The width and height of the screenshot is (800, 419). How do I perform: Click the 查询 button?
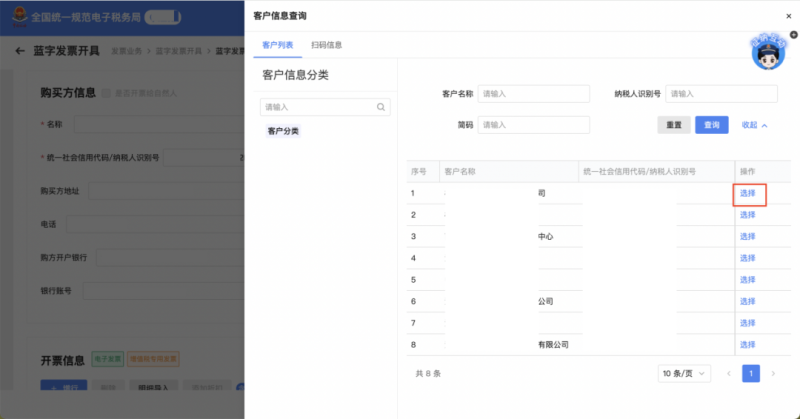pyautogui.click(x=712, y=125)
